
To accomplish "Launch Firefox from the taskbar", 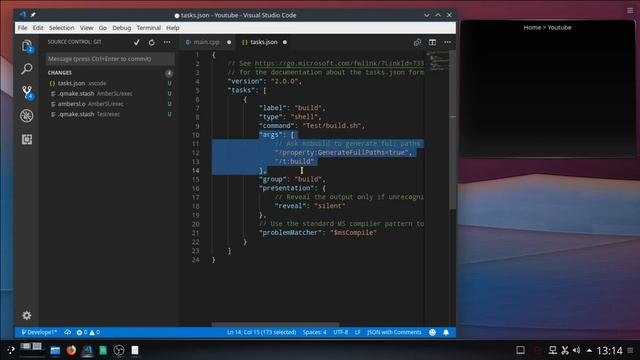I will pos(71,350).
